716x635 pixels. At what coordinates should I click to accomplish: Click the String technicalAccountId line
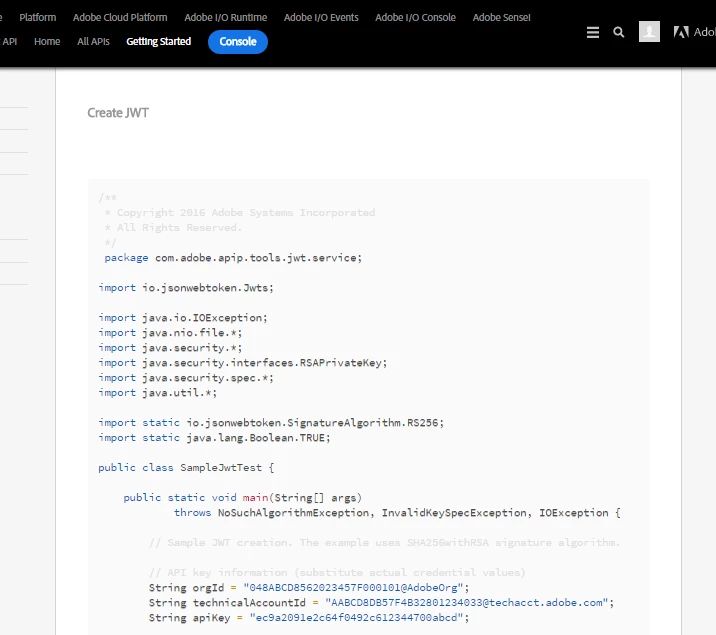point(381,603)
